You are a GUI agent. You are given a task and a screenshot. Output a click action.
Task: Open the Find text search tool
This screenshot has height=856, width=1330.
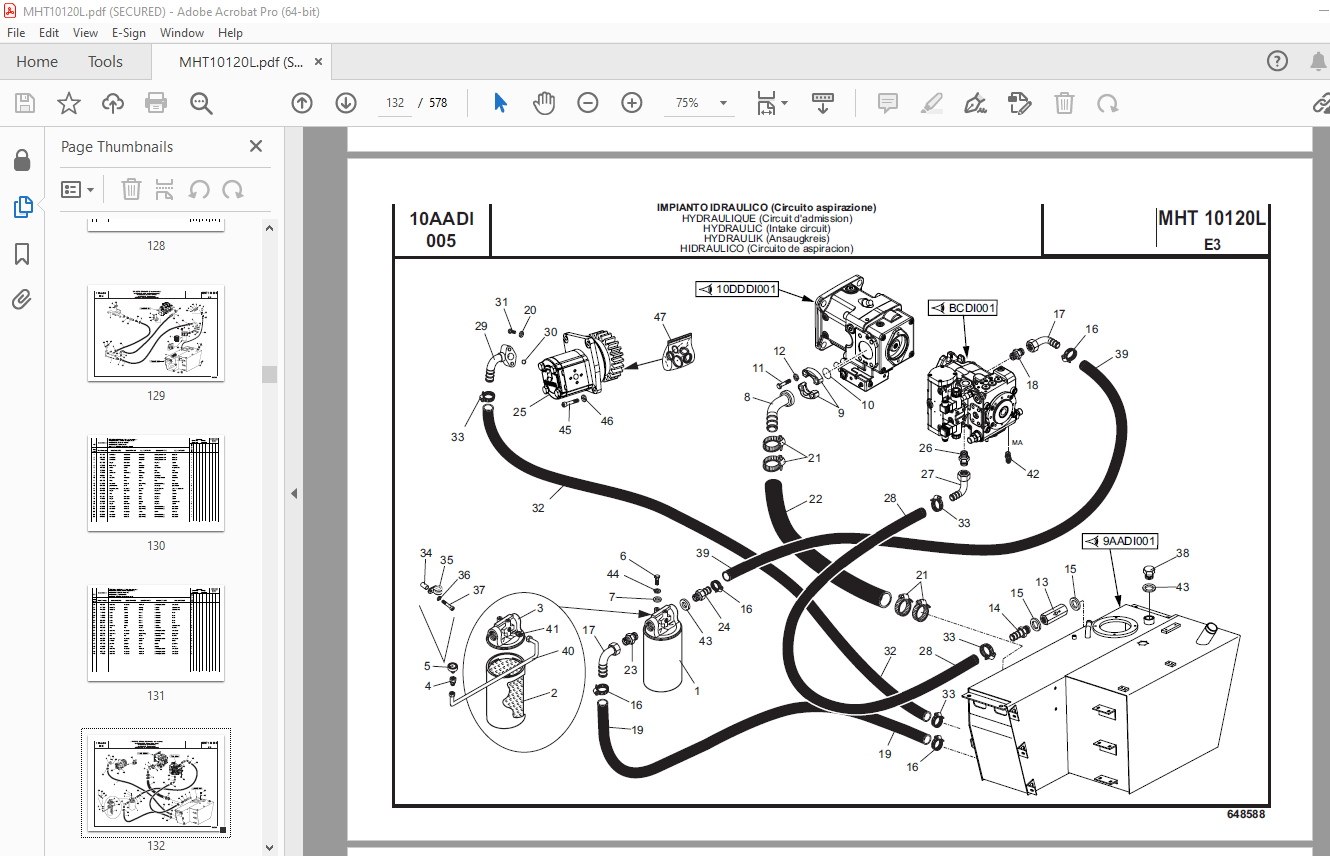pos(202,103)
